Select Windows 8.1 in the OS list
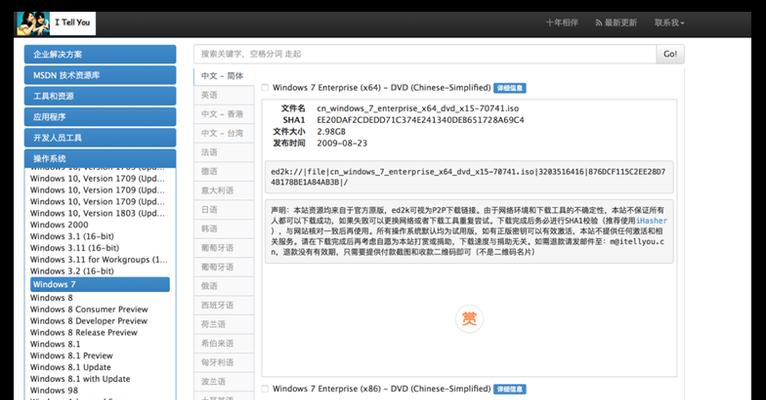 tap(55, 344)
